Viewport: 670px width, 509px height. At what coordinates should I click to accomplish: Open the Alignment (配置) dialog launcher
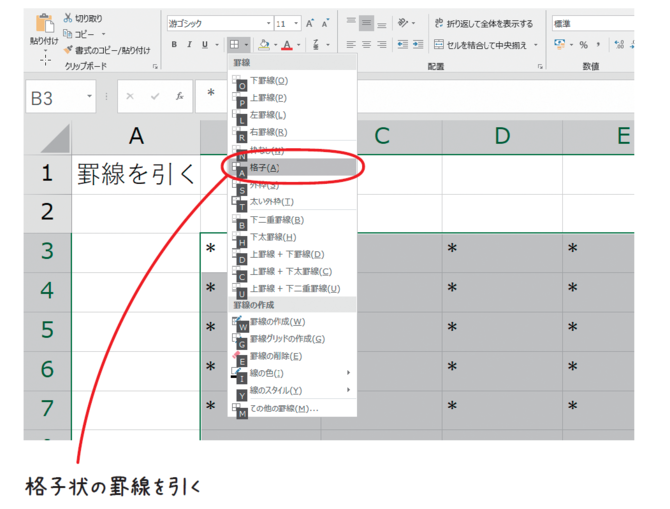coord(540,66)
